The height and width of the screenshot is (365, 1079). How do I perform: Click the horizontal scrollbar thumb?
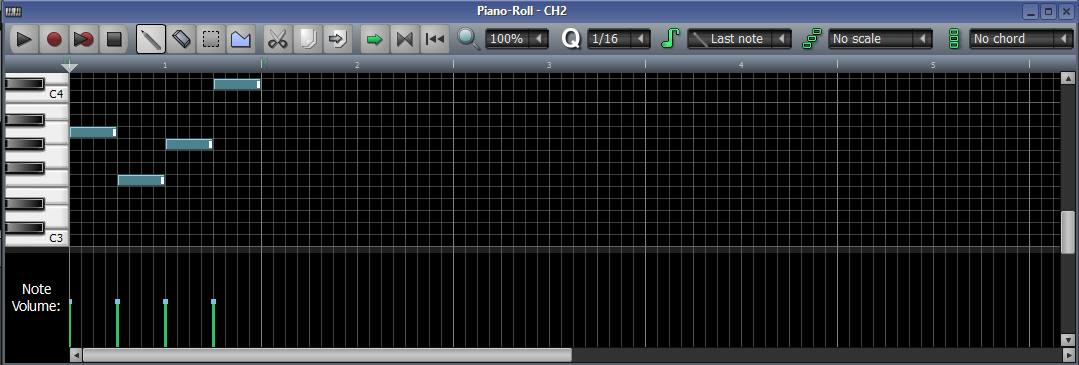tap(327, 355)
